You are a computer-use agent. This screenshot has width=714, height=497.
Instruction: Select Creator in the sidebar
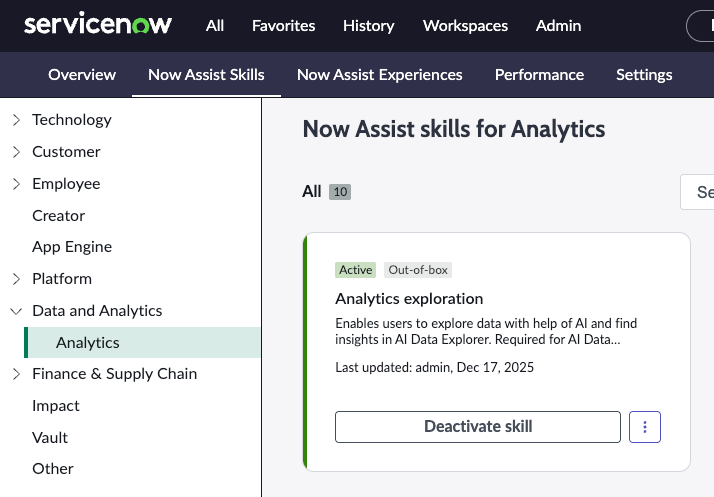tap(58, 215)
